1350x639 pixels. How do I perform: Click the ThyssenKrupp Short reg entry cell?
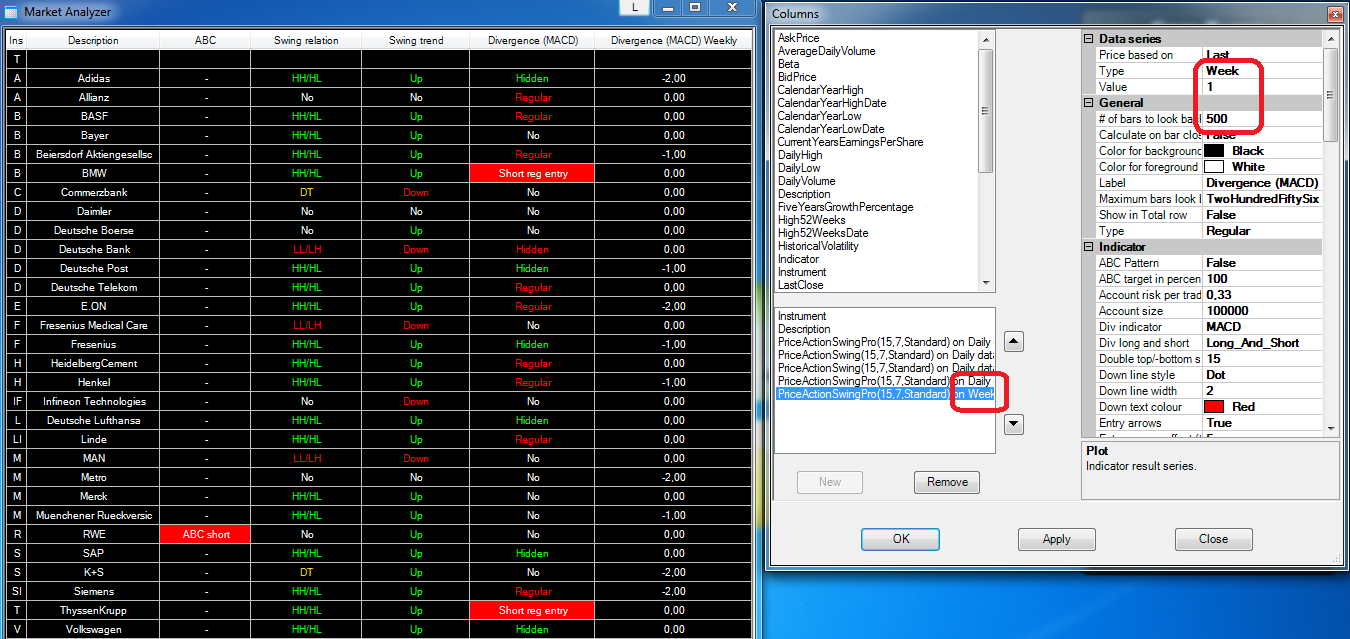pyautogui.click(x=532, y=610)
